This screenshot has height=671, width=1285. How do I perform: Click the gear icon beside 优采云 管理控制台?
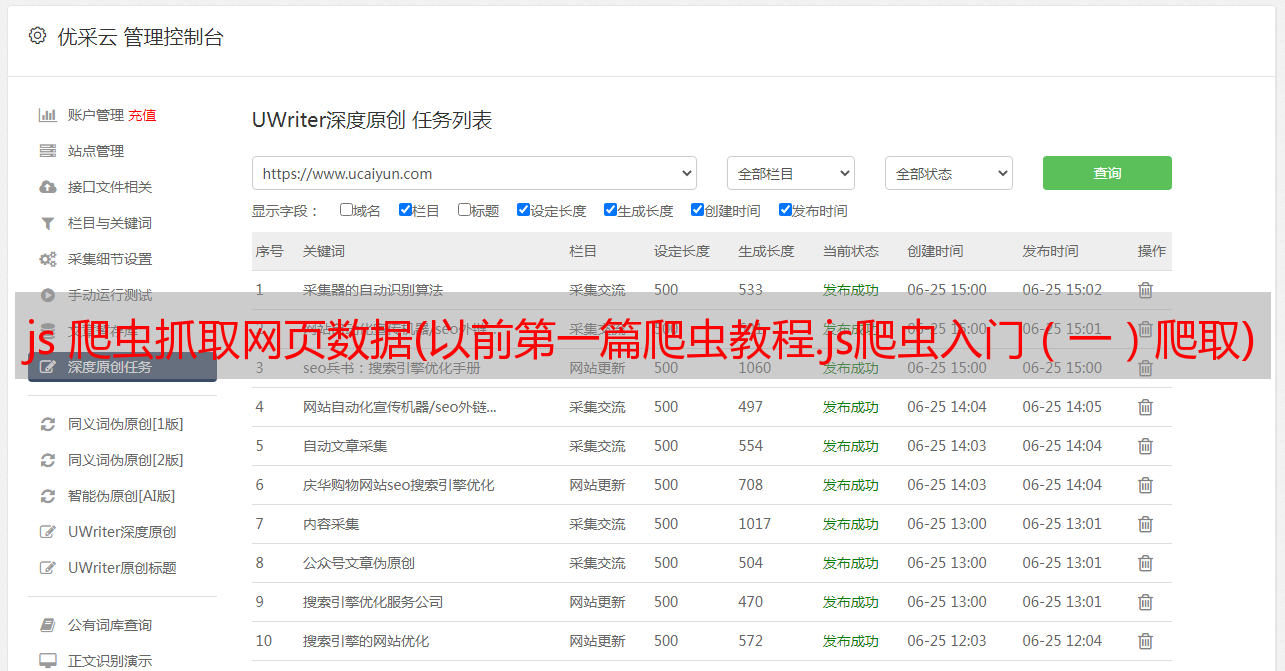(37, 36)
